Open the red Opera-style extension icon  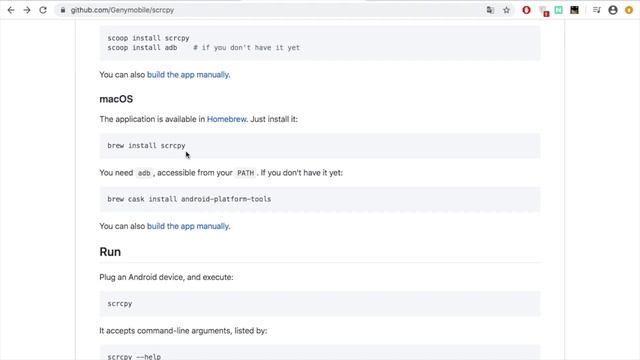click(x=527, y=10)
